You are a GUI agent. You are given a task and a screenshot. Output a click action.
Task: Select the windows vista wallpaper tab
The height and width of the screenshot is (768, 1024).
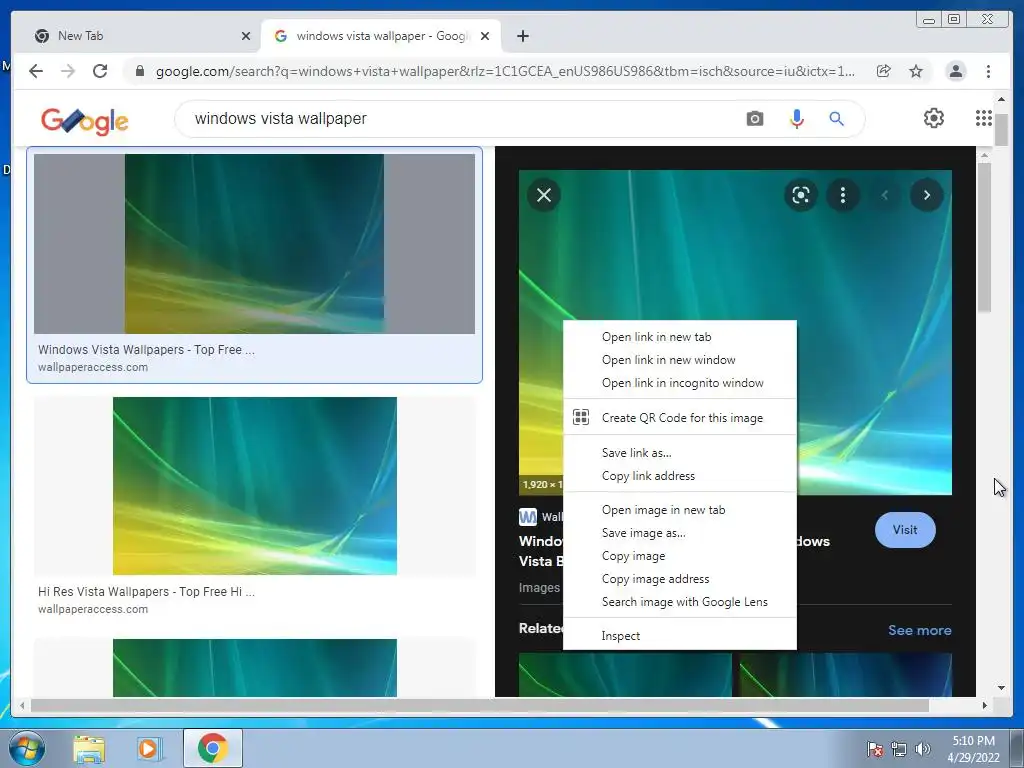point(381,36)
